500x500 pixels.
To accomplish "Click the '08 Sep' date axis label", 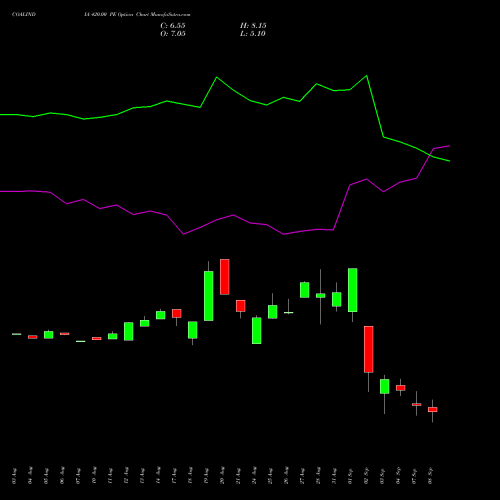I will point(430,476).
